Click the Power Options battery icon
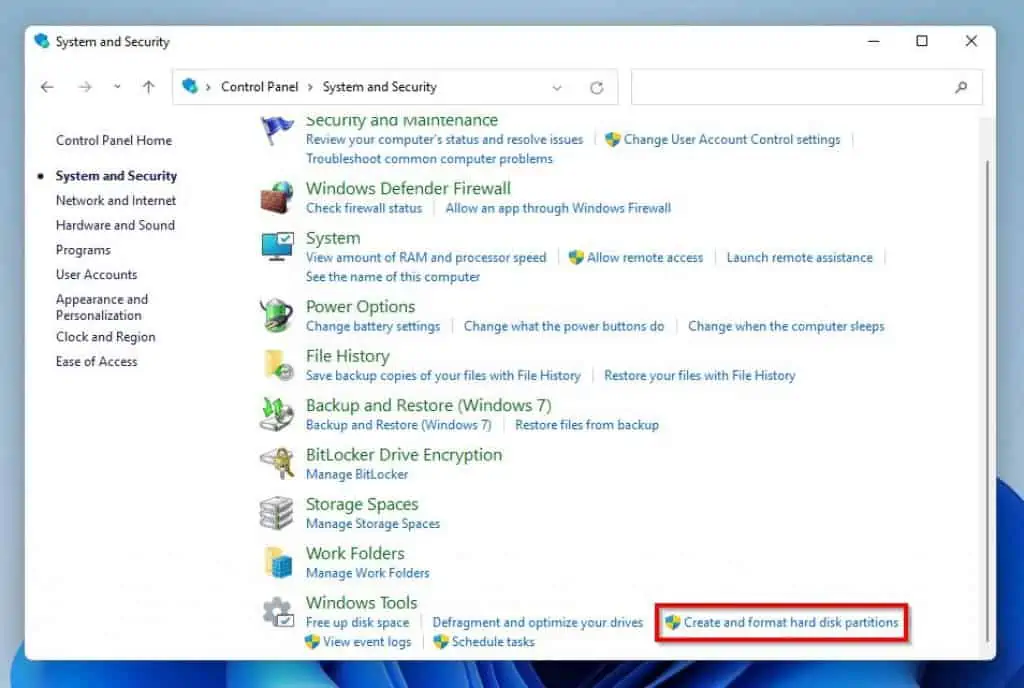The width and height of the screenshot is (1024, 688). [x=277, y=315]
